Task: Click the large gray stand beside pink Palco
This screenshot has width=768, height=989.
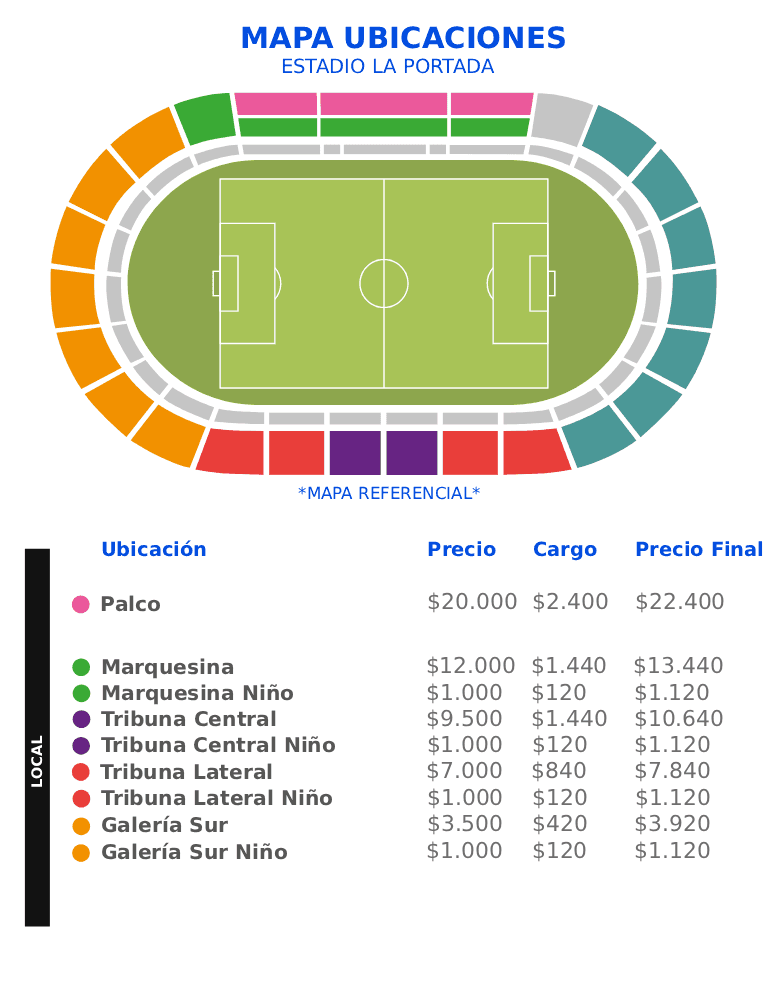Action: pyautogui.click(x=561, y=117)
